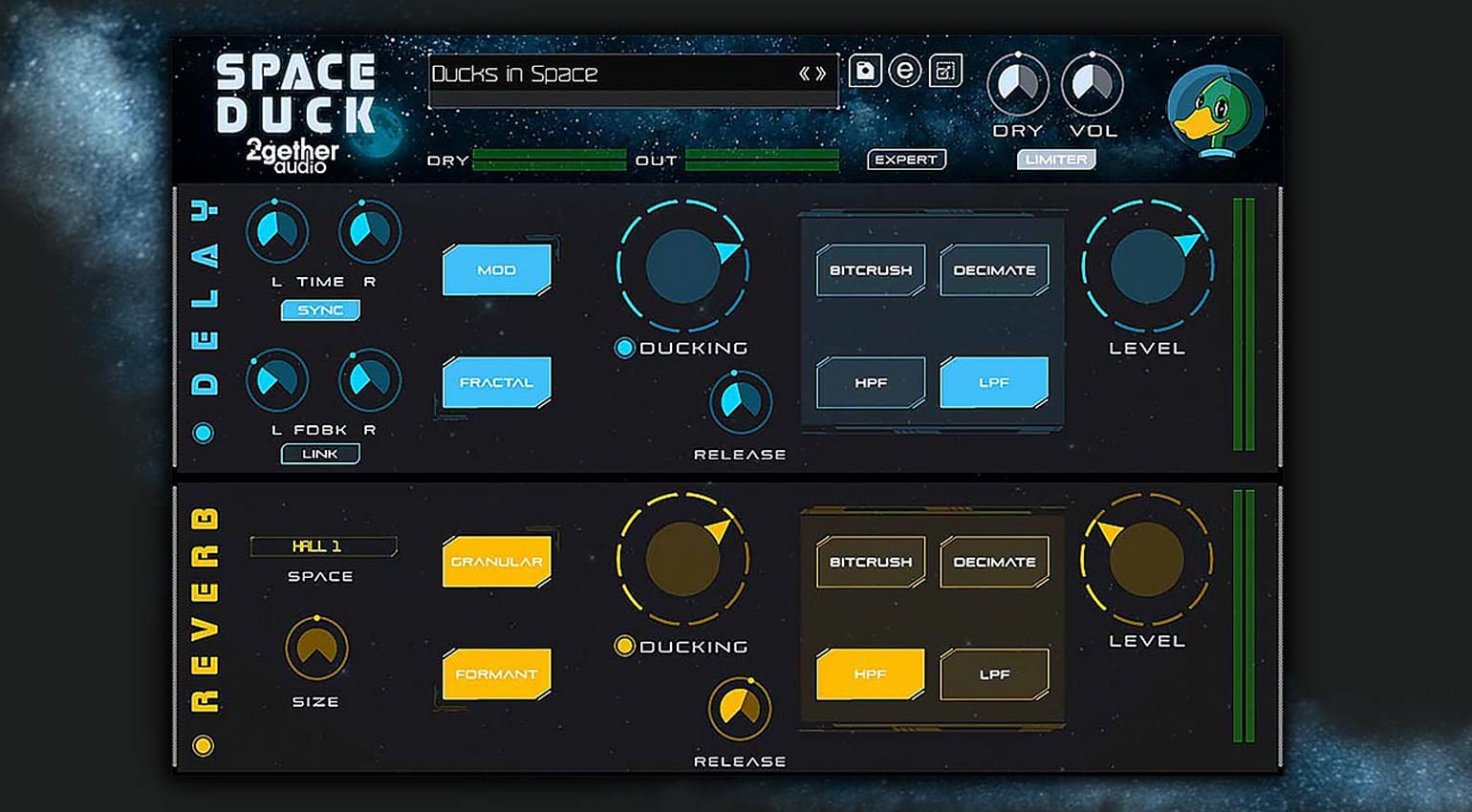Click the delay left TIME knob
The height and width of the screenshot is (812, 1472).
click(277, 232)
